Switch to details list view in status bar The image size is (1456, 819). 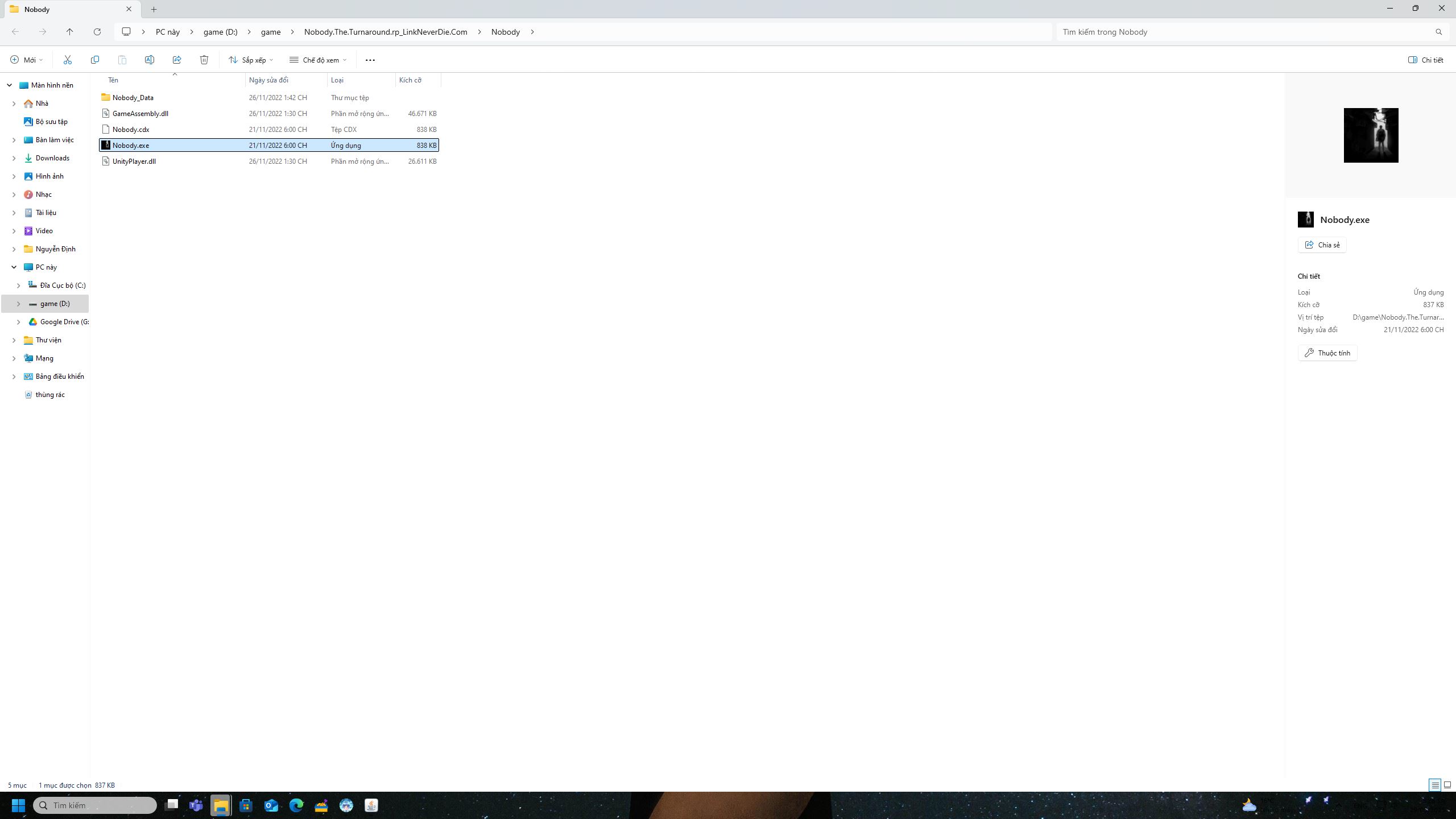click(x=1435, y=785)
